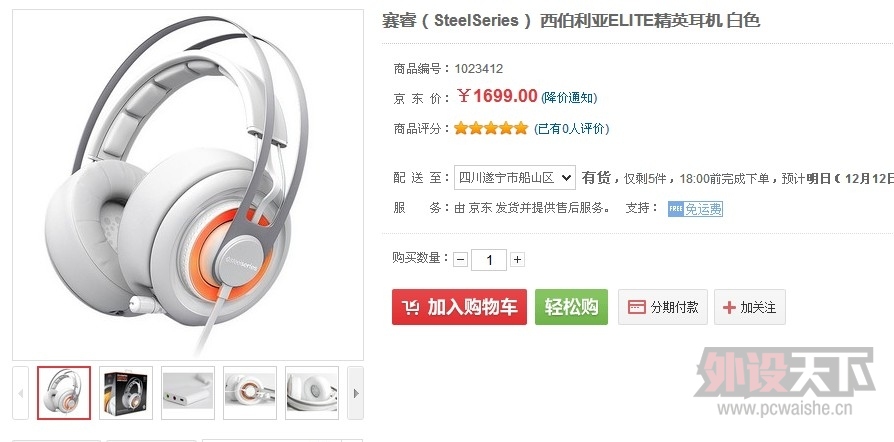
Task: Click the FREE 免运费 badge
Action: pyautogui.click(x=695, y=209)
